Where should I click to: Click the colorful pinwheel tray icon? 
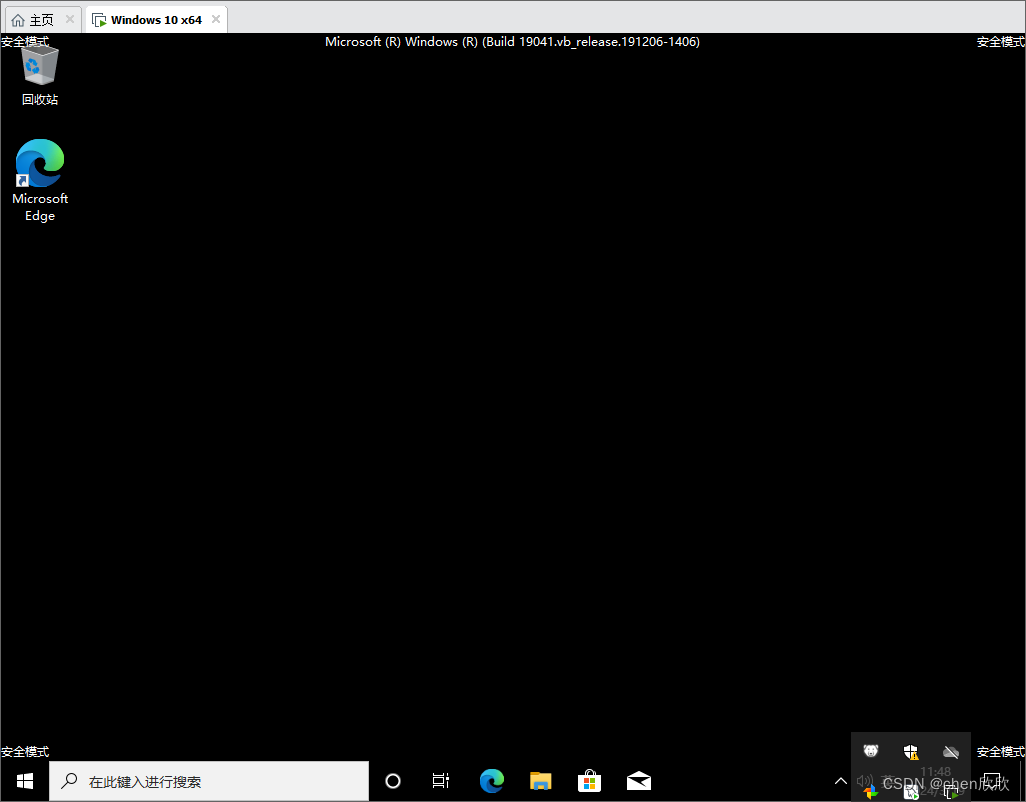tap(871, 792)
